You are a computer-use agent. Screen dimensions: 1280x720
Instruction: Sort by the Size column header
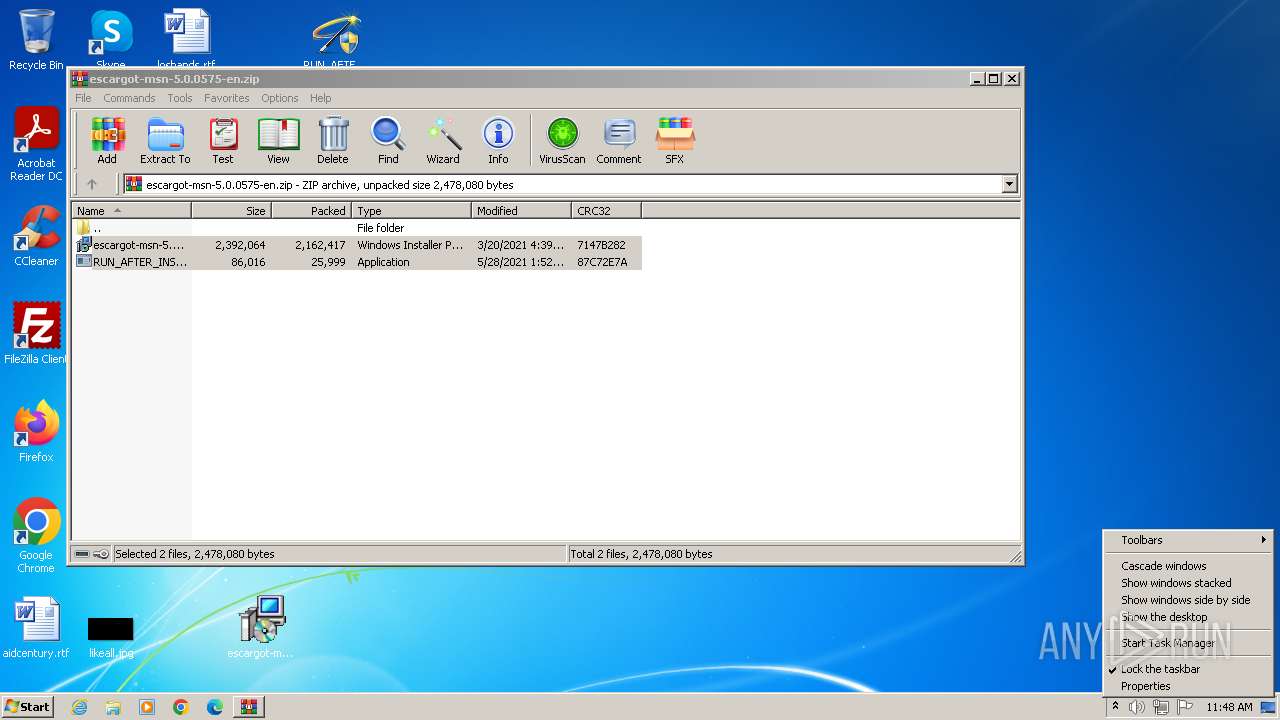pyautogui.click(x=232, y=211)
